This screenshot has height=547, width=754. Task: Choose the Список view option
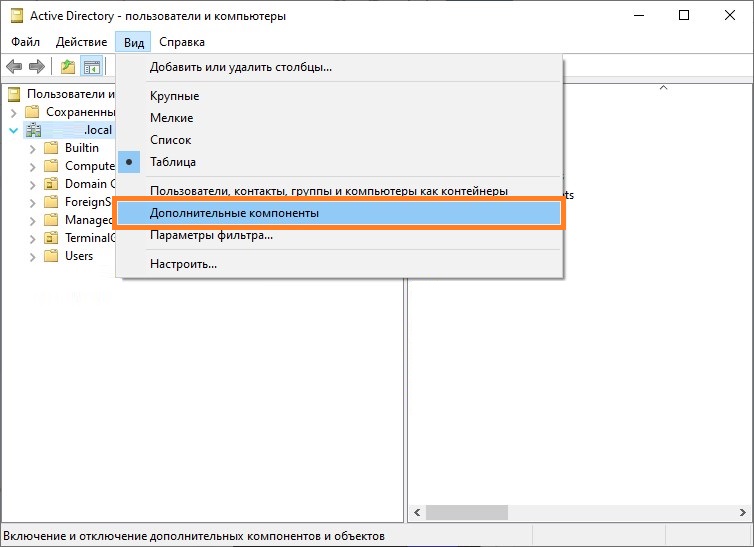[x=170, y=140]
